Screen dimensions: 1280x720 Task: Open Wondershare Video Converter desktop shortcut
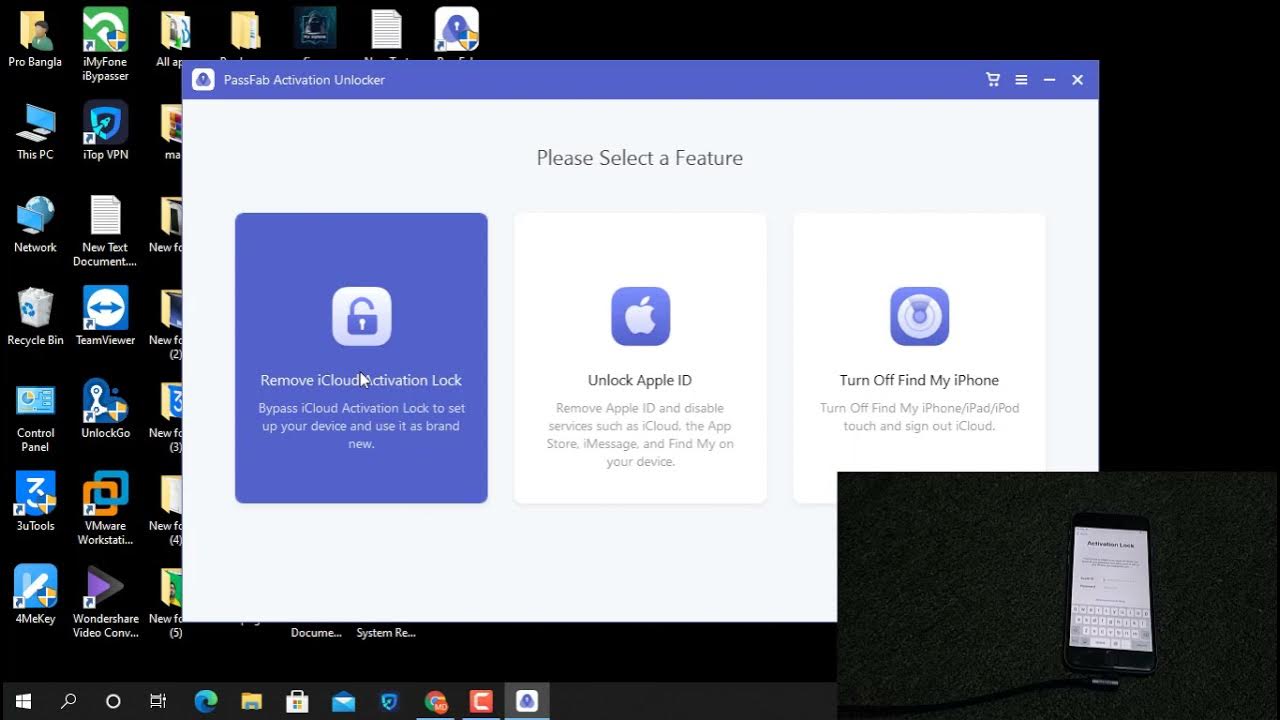[x=105, y=602]
